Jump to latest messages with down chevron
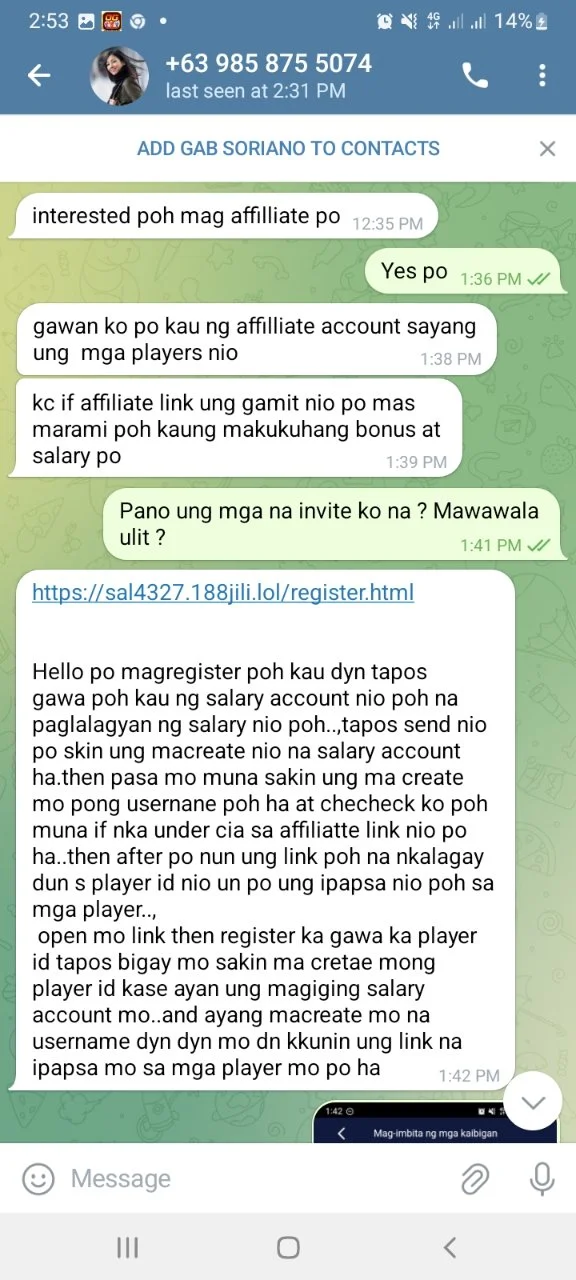 click(x=534, y=1102)
